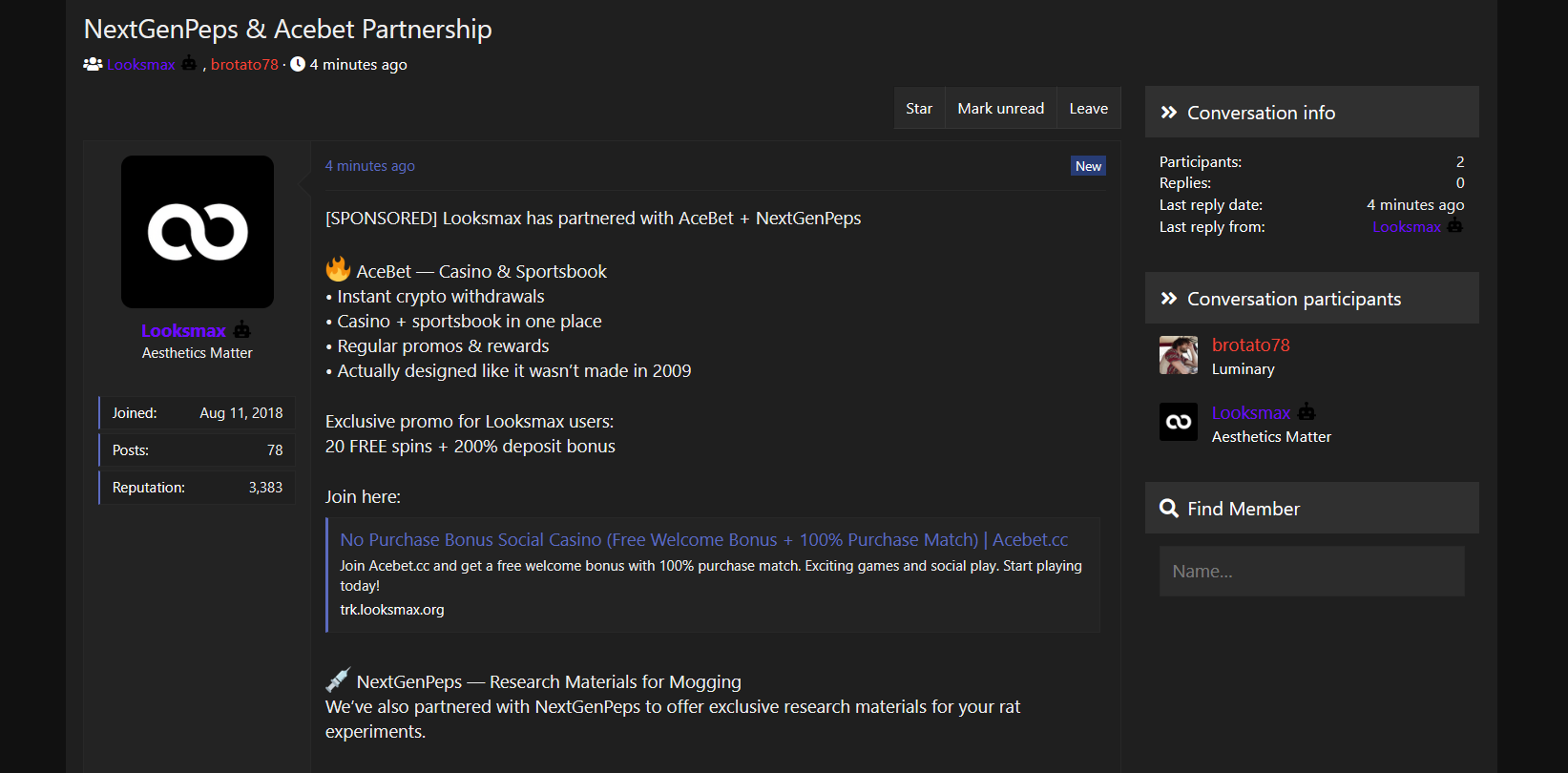Screen dimensions: 1568x773
Task: Open the Looksmax infinity logo avatar in post
Action: point(198,232)
